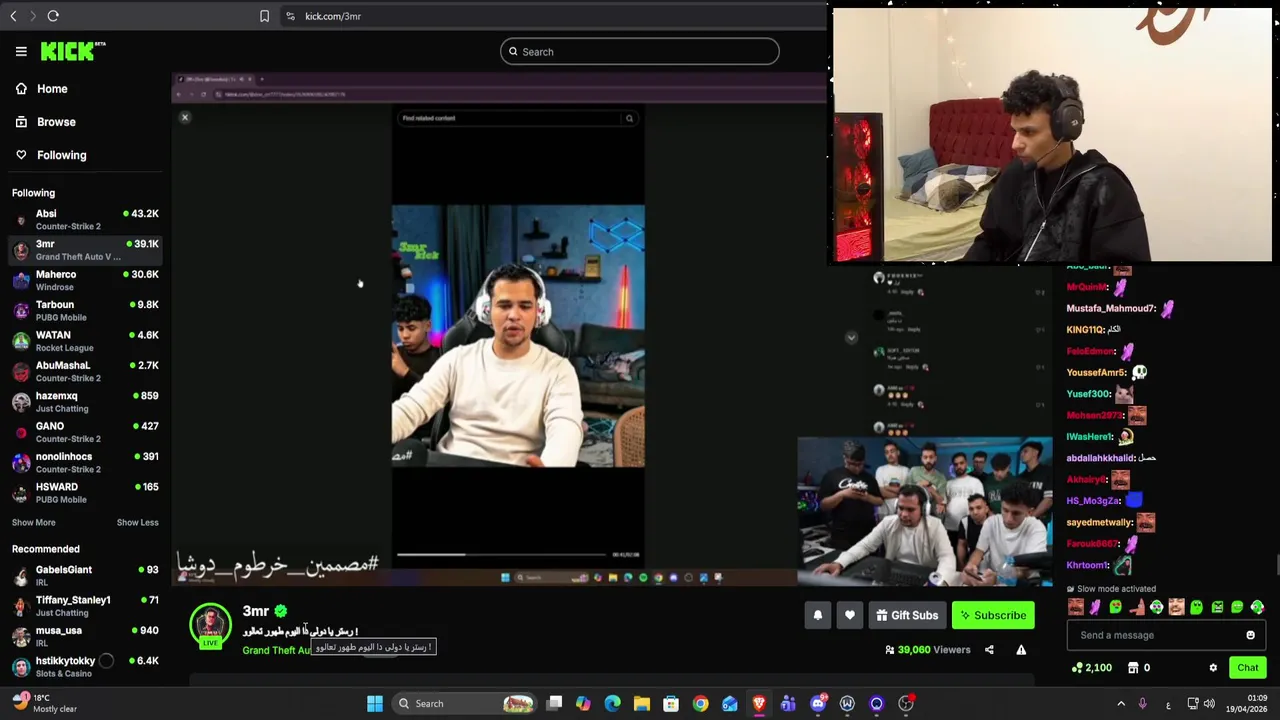Screen dimensions: 1280x720
Task: Report the stream via warning icon
Action: pyautogui.click(x=1021, y=650)
